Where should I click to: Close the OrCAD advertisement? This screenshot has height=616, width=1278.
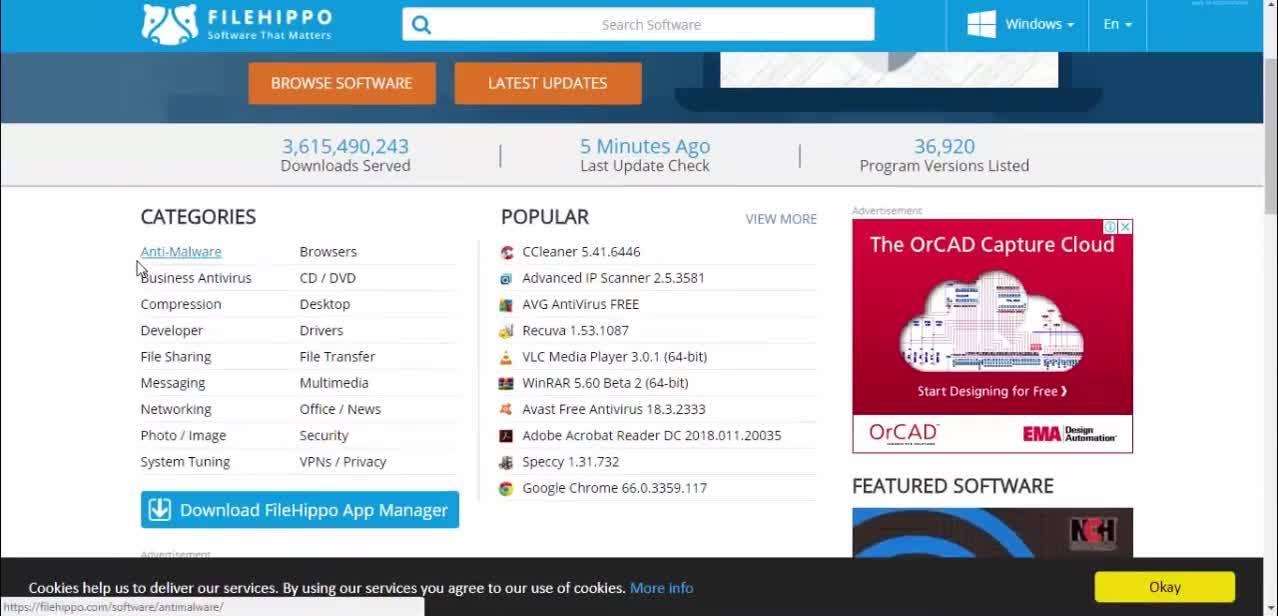[1125, 227]
